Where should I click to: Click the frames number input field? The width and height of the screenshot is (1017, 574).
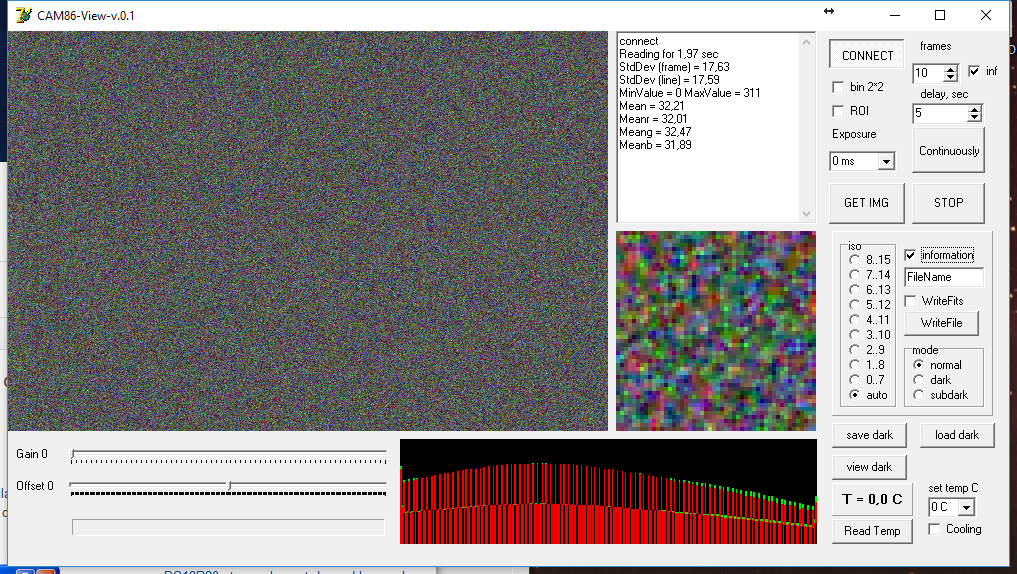928,73
